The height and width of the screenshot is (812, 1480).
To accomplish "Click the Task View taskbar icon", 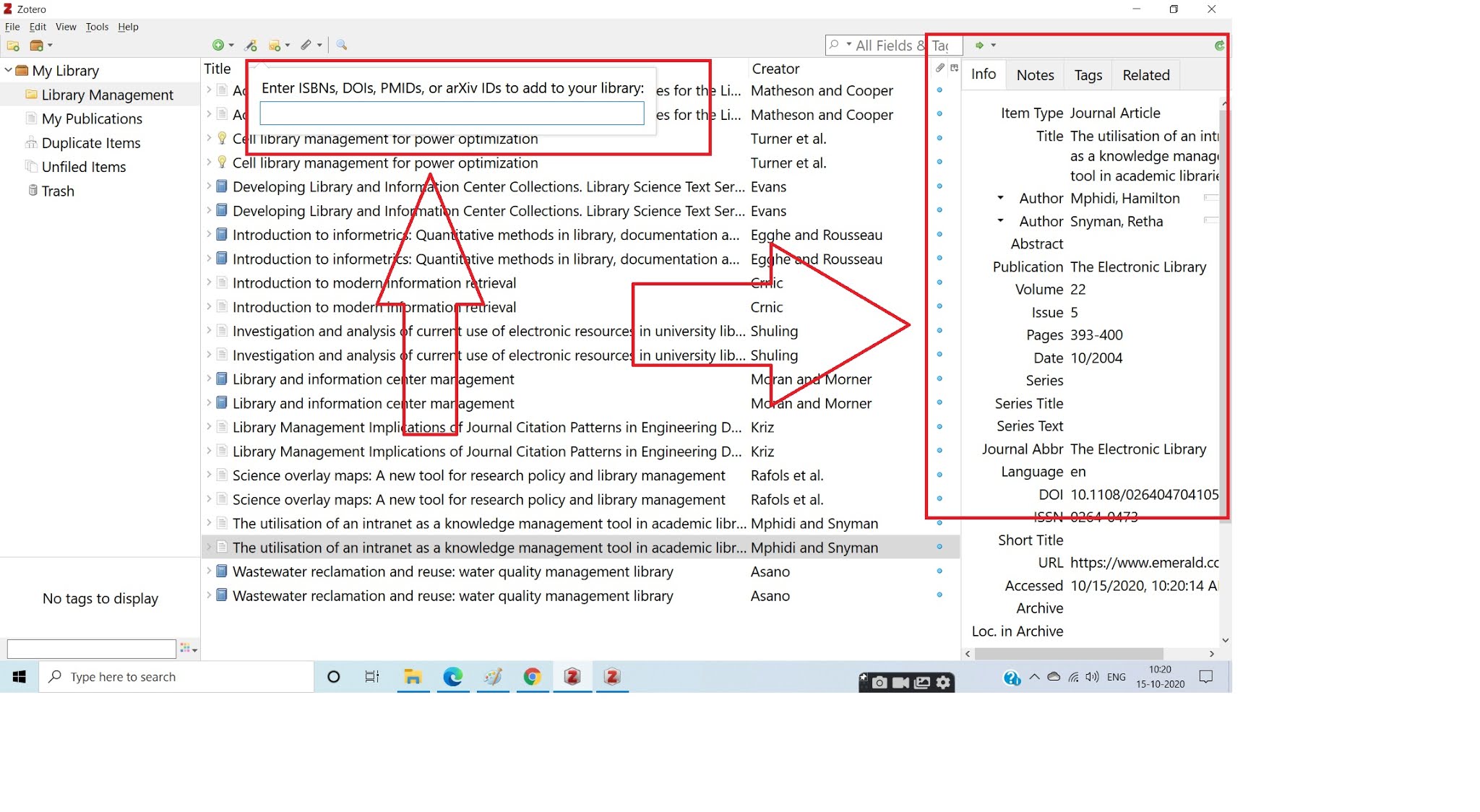I will (372, 677).
